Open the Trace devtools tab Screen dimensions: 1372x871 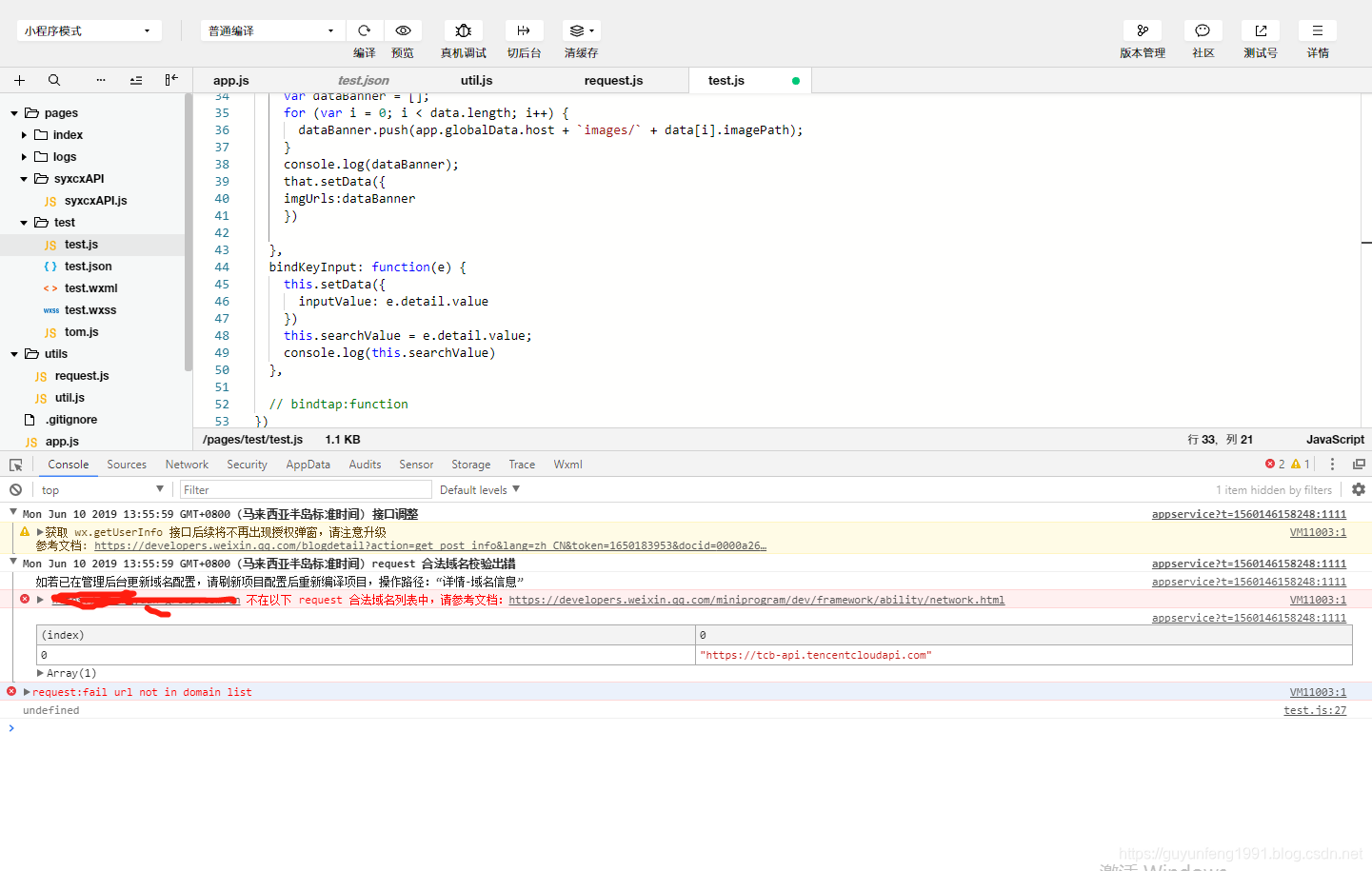tap(522, 465)
